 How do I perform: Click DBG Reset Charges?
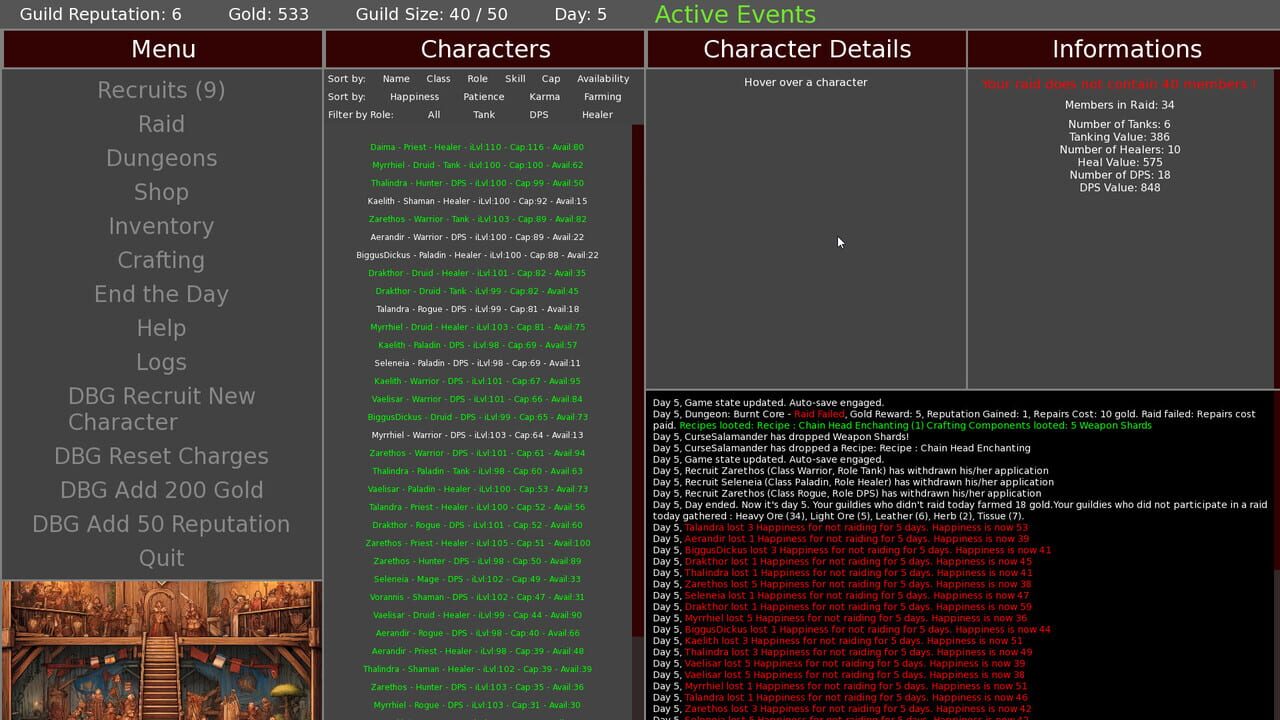[x=161, y=456]
